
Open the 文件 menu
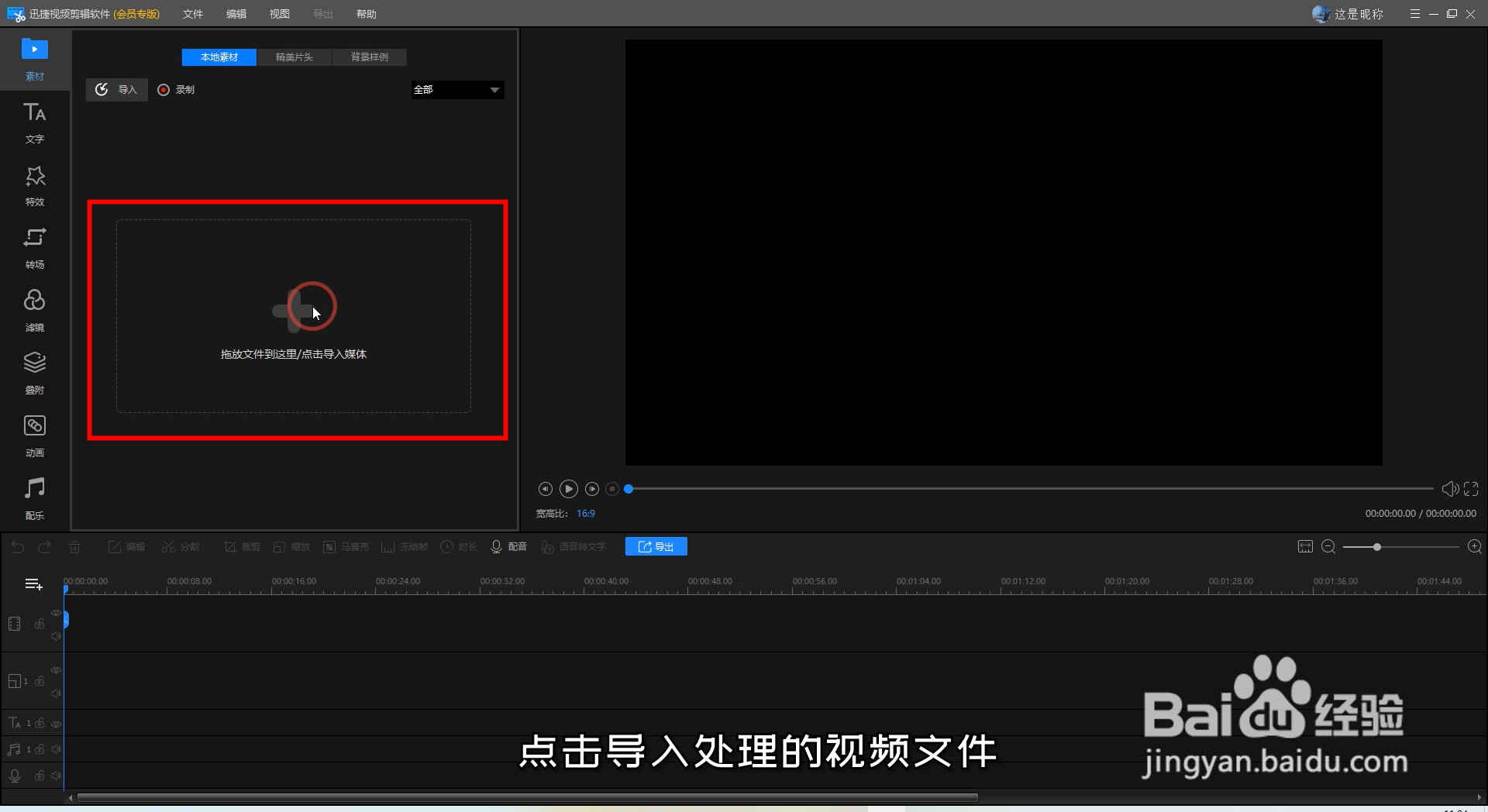coord(192,13)
